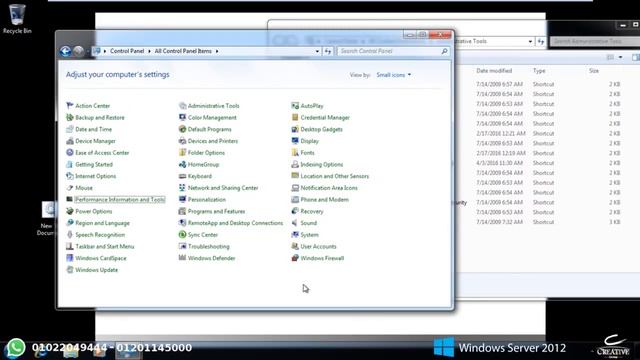Click the Search Administrative Tools field
This screenshot has width=640, height=360.
[x=595, y=42]
